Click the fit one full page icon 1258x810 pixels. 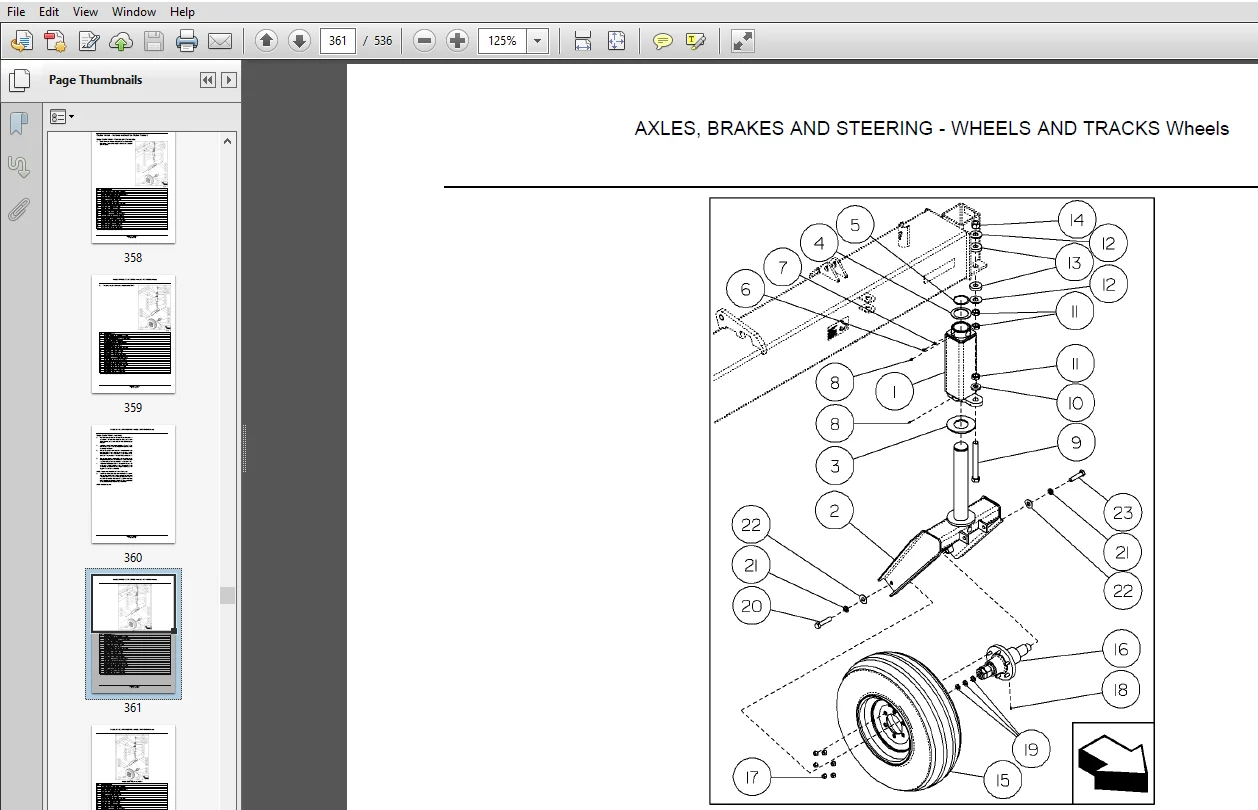616,41
